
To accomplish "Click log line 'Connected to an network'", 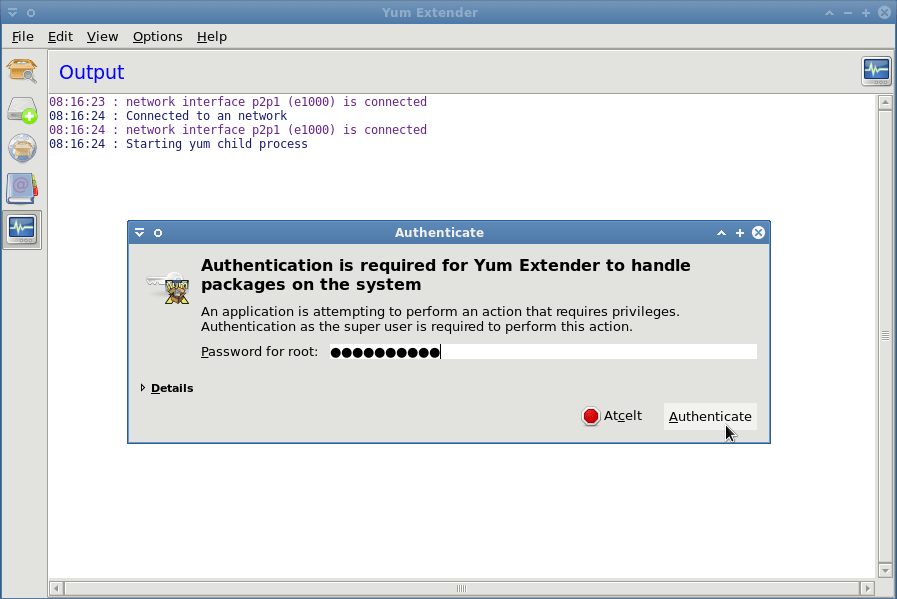I will coord(168,116).
